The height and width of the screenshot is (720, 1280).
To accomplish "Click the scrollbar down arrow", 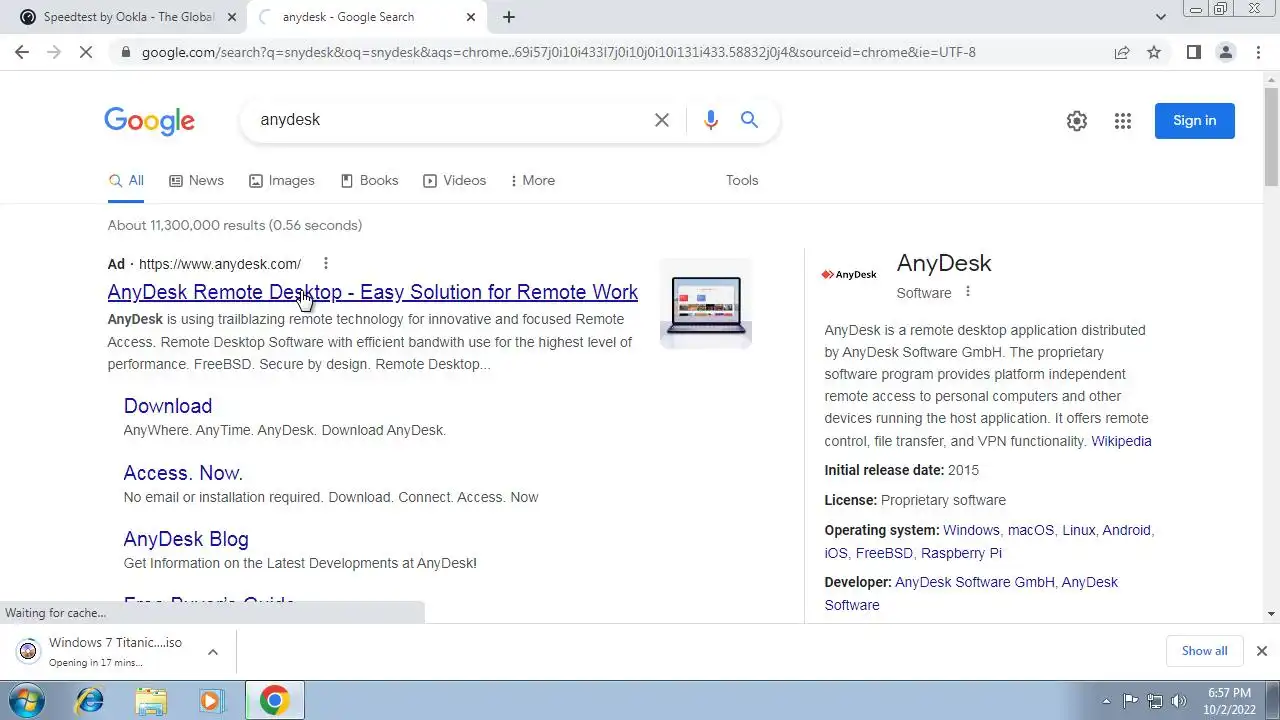I will 1271,614.
